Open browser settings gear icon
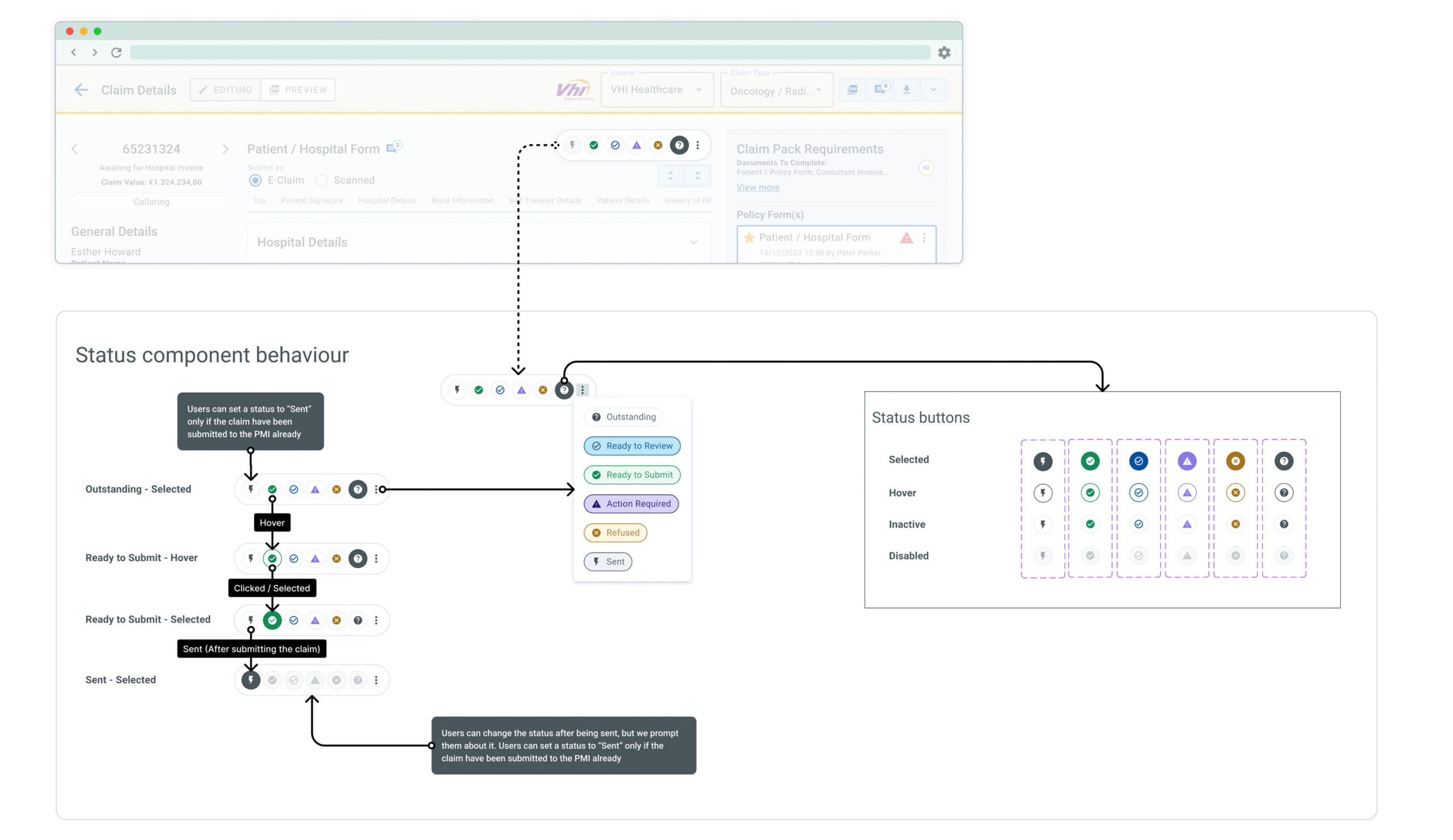 tap(944, 52)
